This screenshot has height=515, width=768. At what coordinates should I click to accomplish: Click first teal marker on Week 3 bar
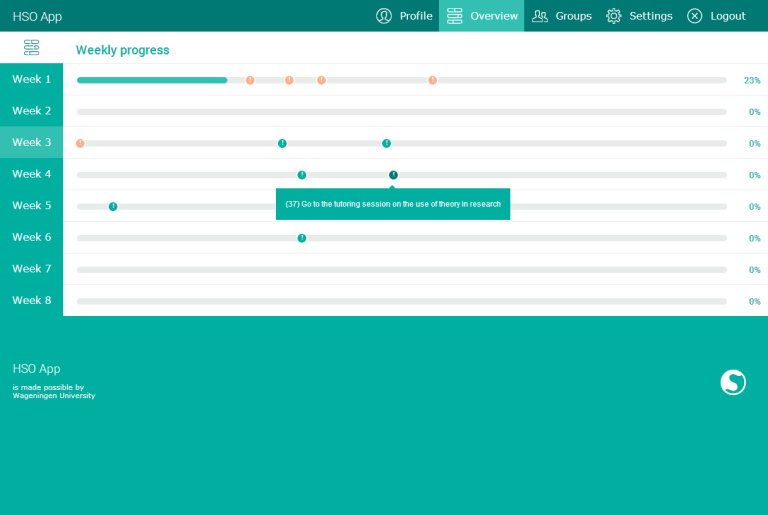(x=282, y=143)
